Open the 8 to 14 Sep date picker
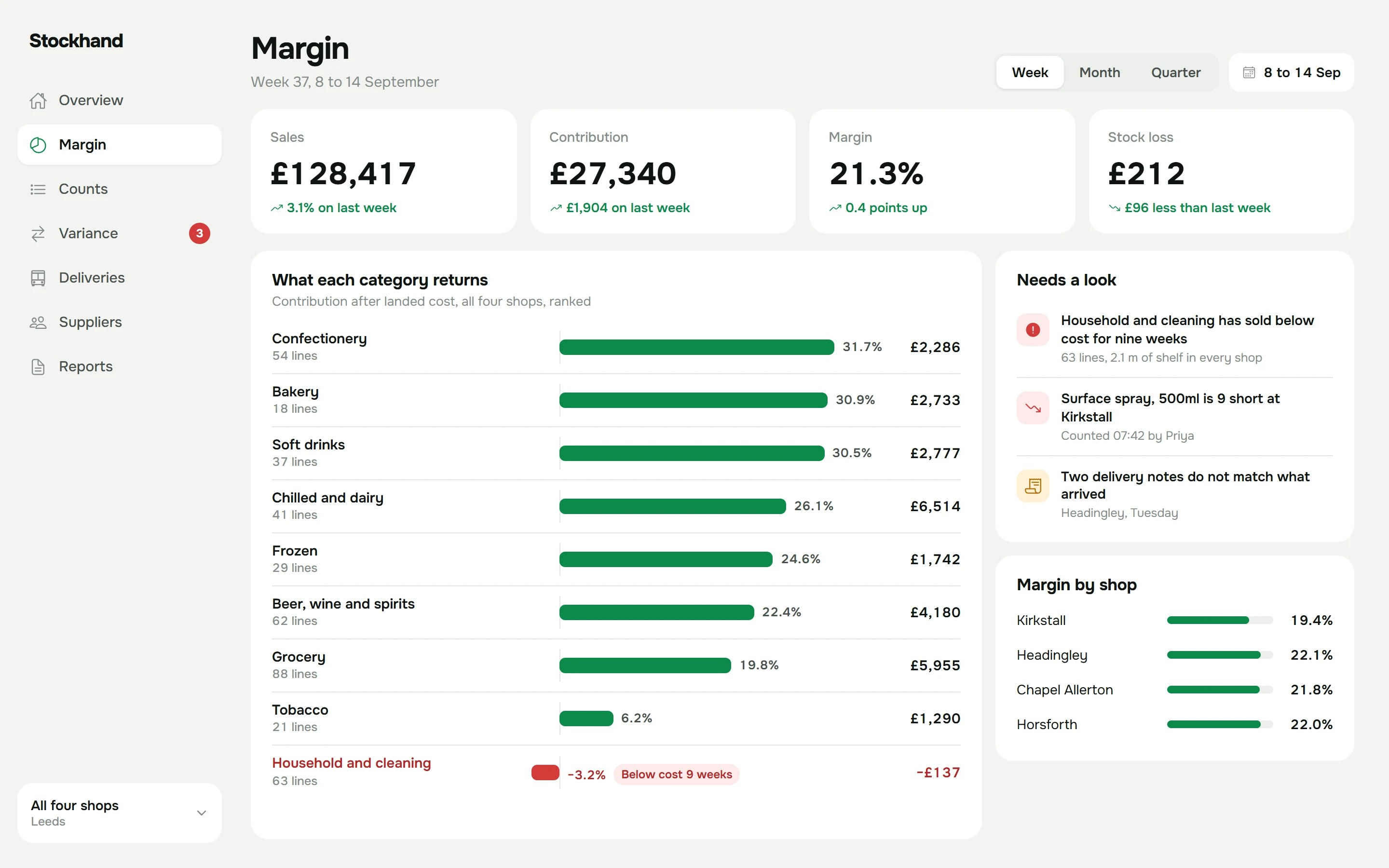The width and height of the screenshot is (1389, 868). coord(1292,72)
